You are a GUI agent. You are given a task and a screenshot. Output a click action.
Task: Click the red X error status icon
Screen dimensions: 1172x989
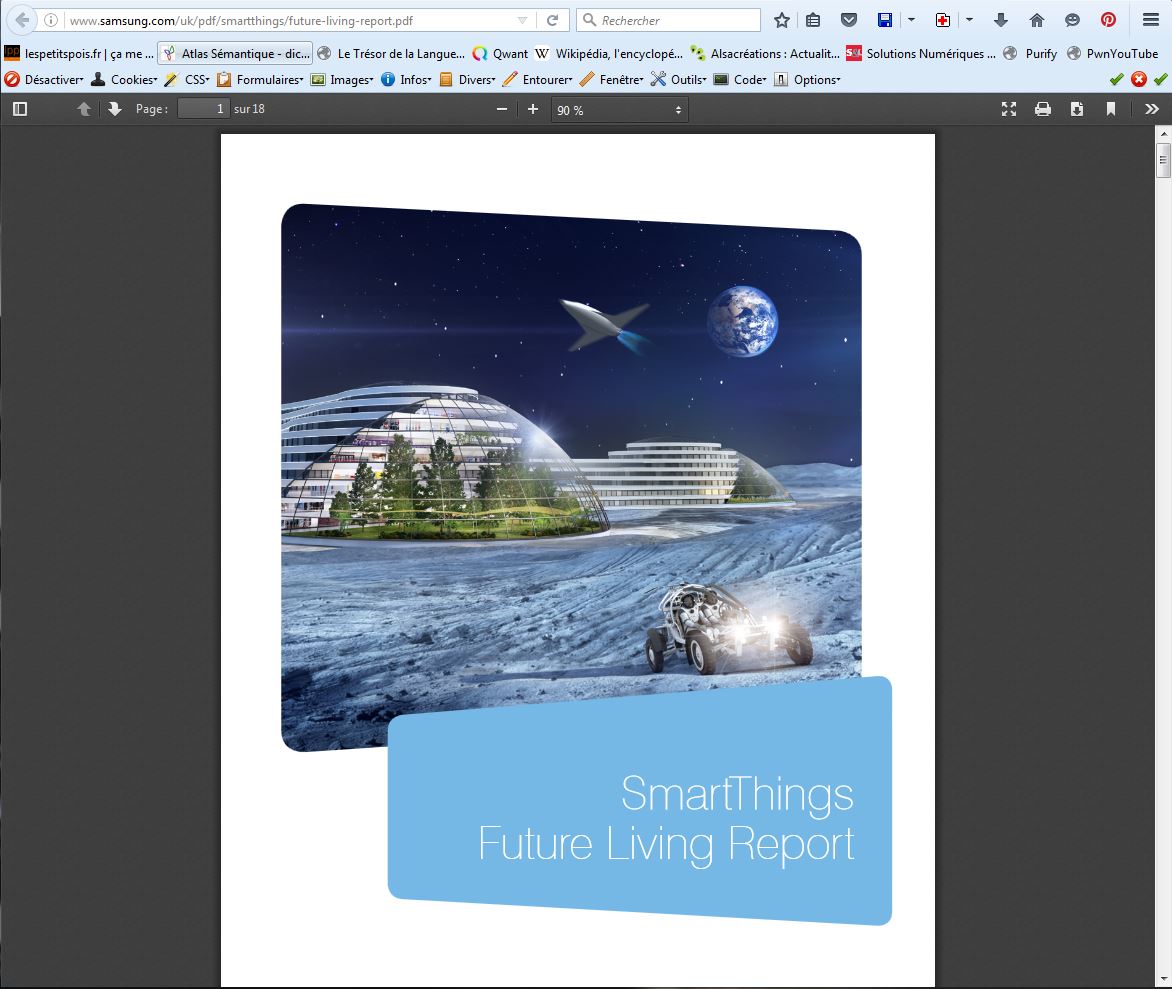tap(1138, 79)
